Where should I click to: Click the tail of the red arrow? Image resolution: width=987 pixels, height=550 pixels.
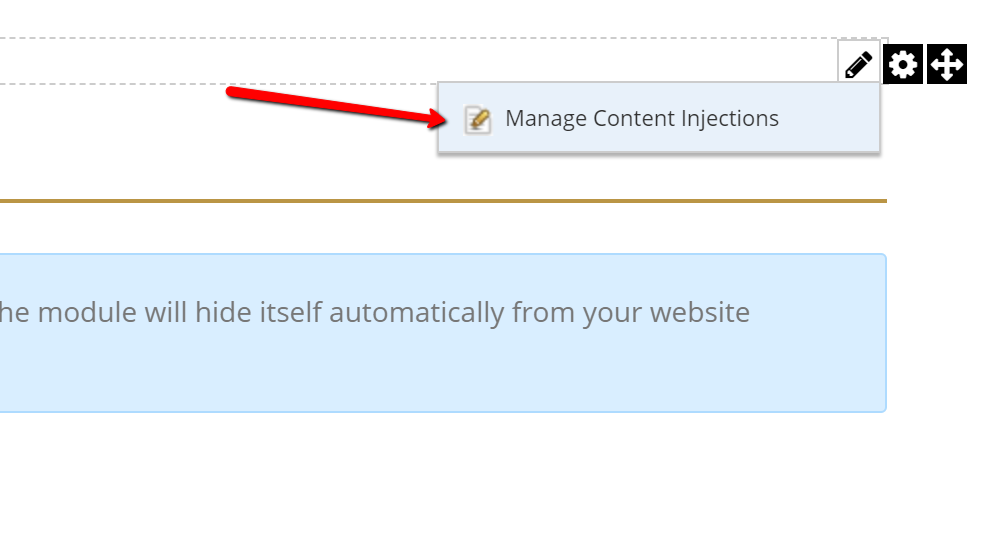coord(232,93)
